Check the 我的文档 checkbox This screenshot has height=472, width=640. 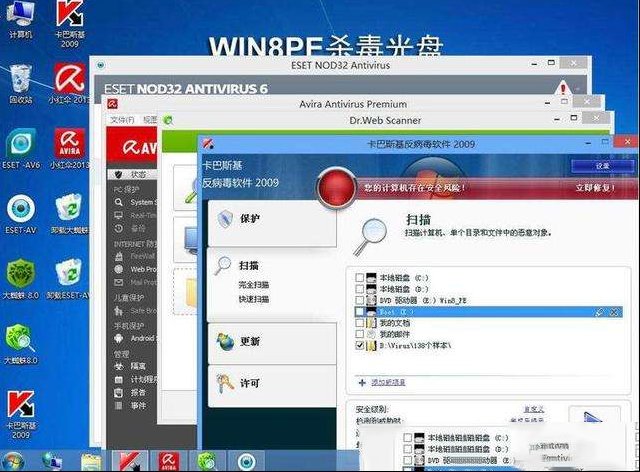[359, 323]
